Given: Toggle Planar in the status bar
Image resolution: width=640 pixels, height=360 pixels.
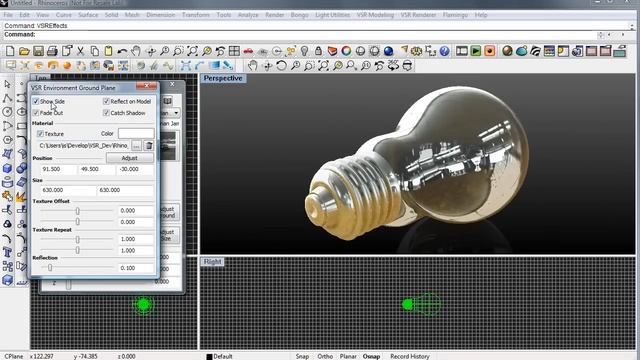Looking at the screenshot, I should click(348, 356).
